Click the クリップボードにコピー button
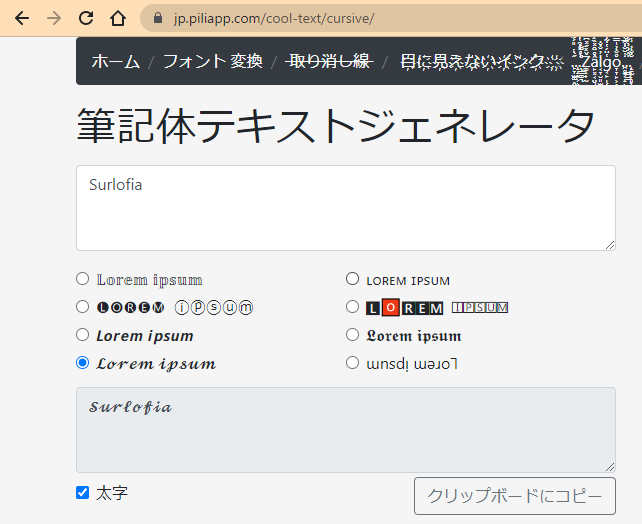This screenshot has height=524, width=642. click(515, 496)
